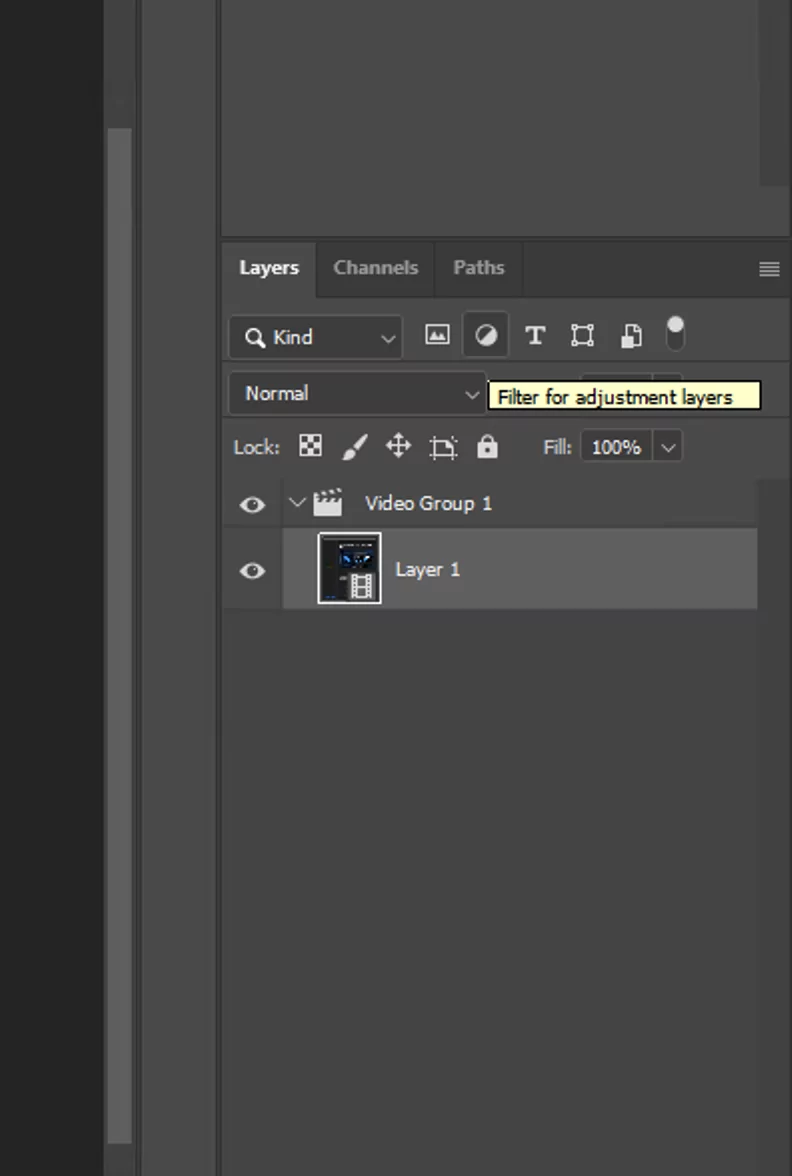Lock layer position
This screenshot has height=1176, width=792.
tap(398, 446)
